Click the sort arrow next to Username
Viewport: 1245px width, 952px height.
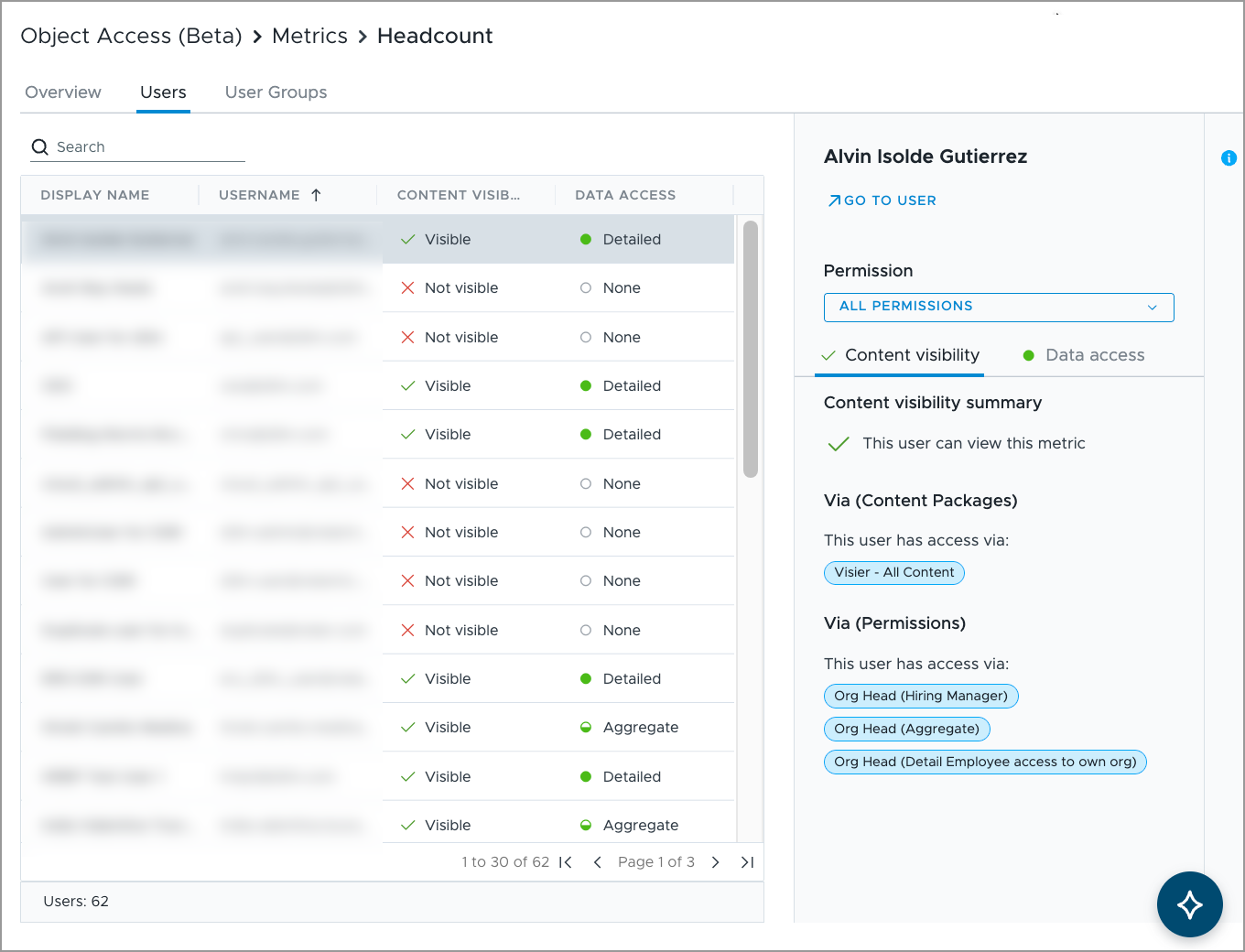(x=316, y=195)
